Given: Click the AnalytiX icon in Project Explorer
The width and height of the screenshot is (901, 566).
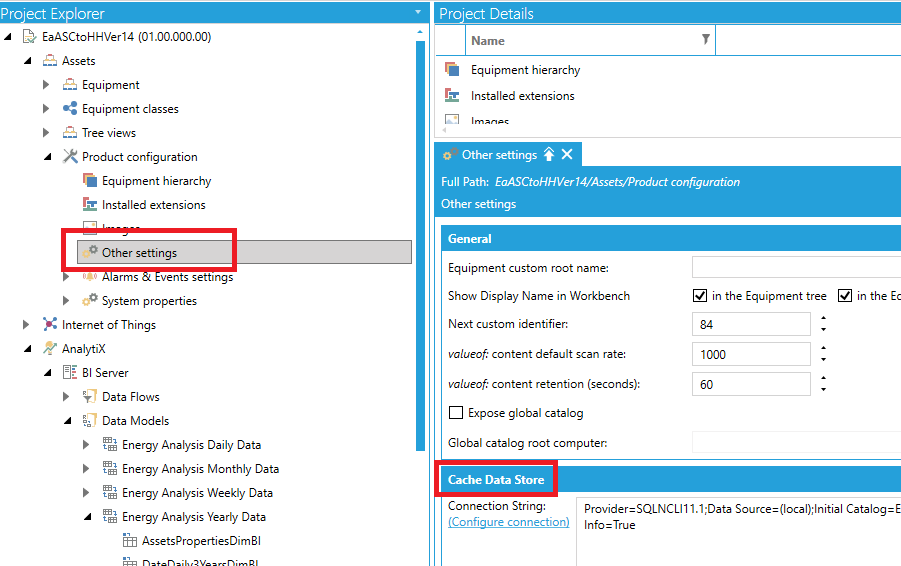Looking at the screenshot, I should tap(50, 349).
